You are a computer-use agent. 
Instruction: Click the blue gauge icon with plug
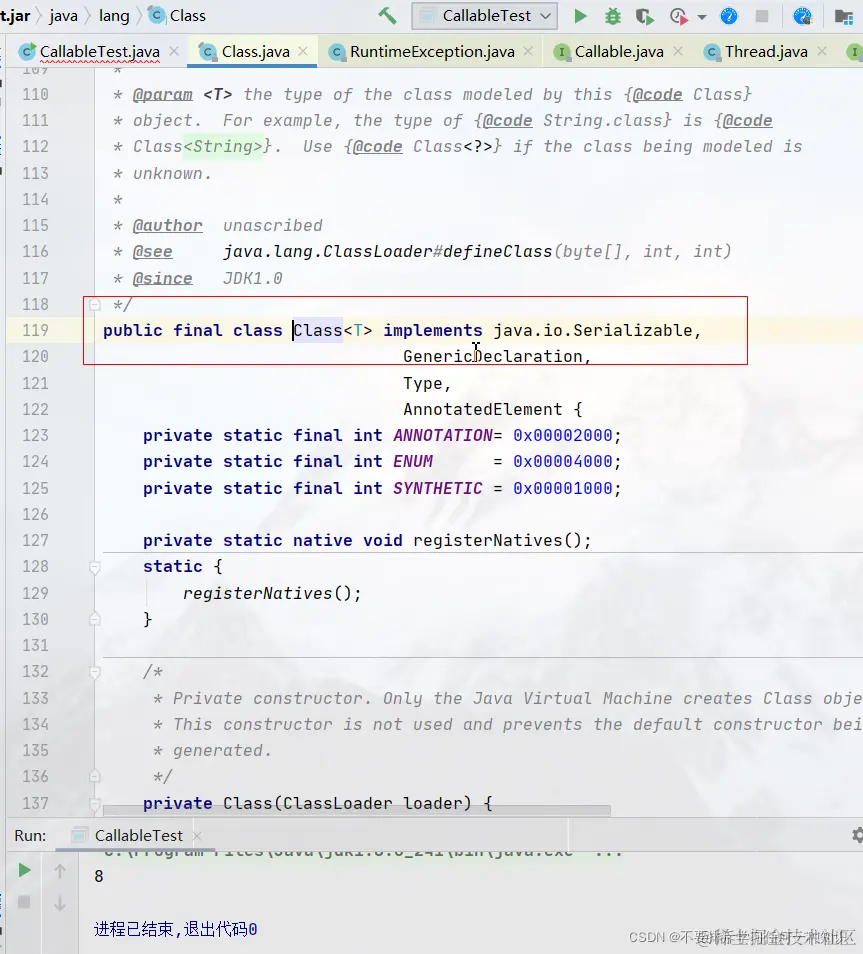coord(803,16)
